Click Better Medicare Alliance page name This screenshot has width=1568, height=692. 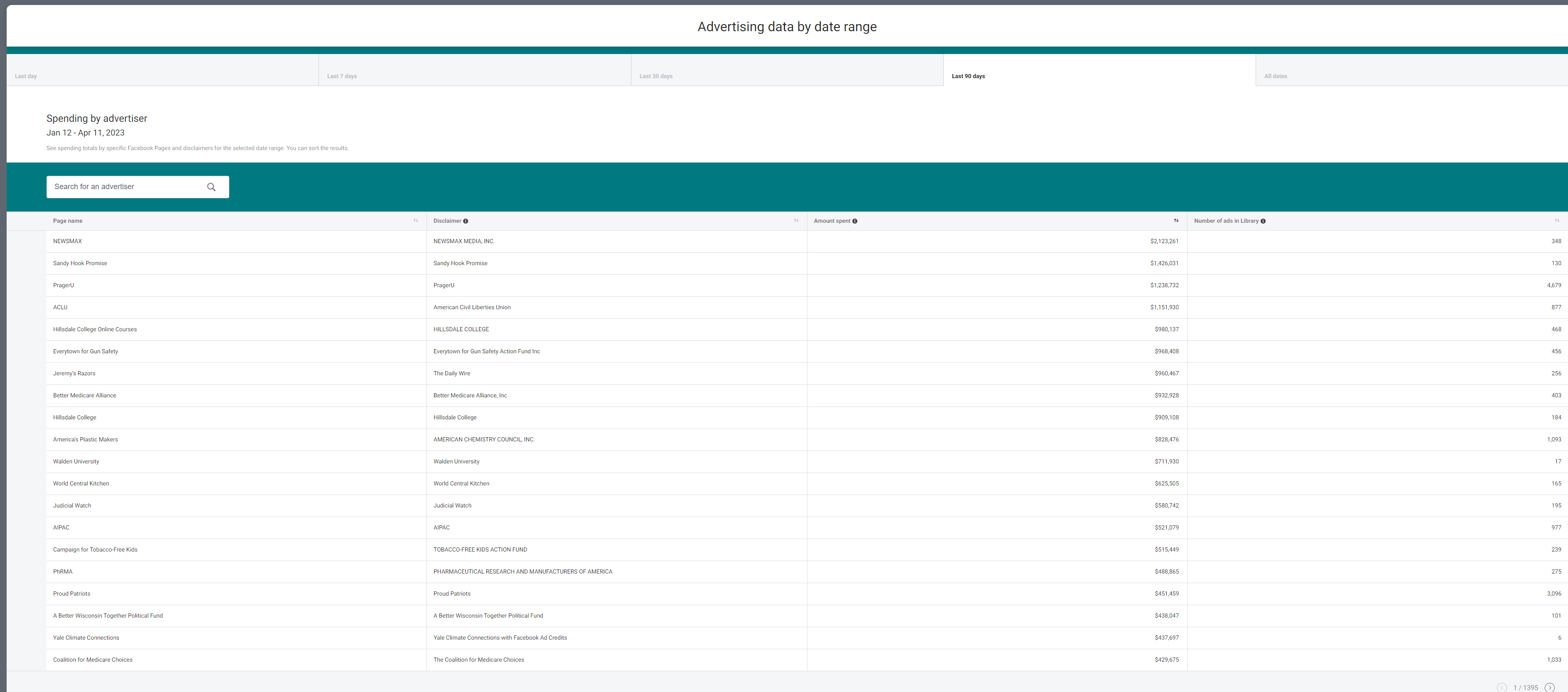click(85, 395)
